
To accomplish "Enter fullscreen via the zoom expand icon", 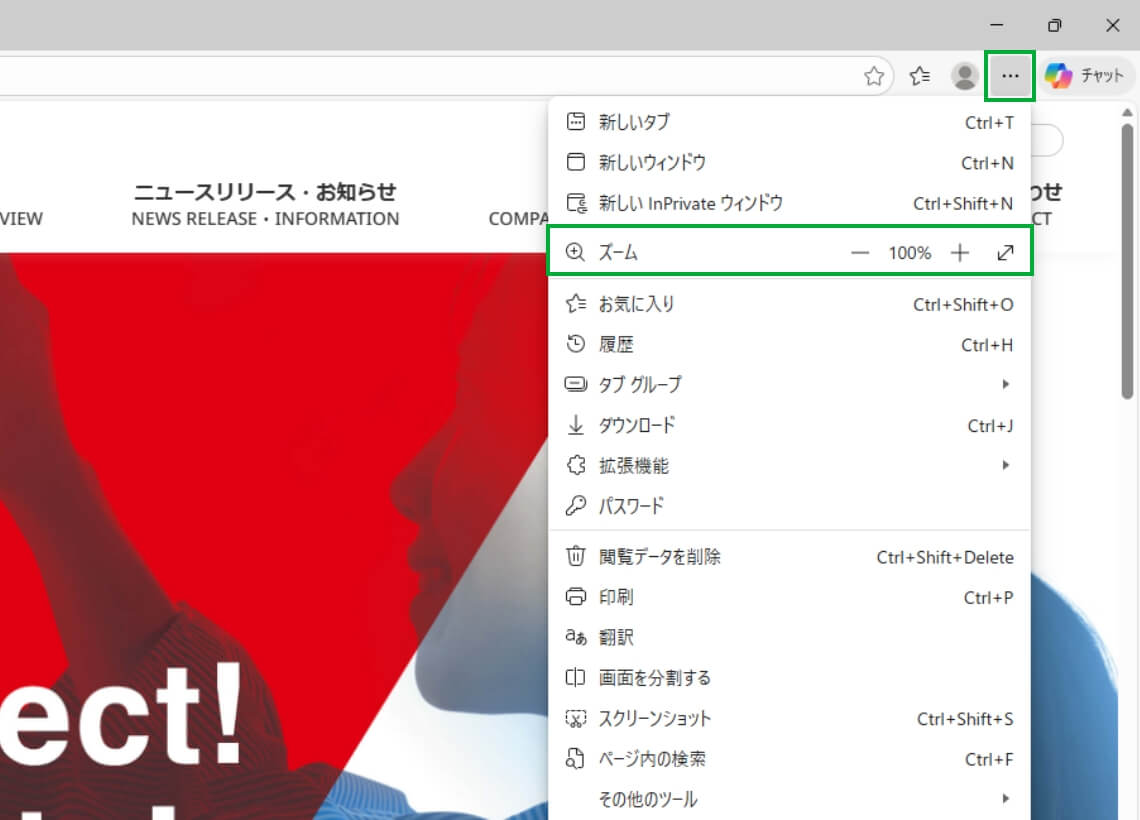I will coord(1005,252).
